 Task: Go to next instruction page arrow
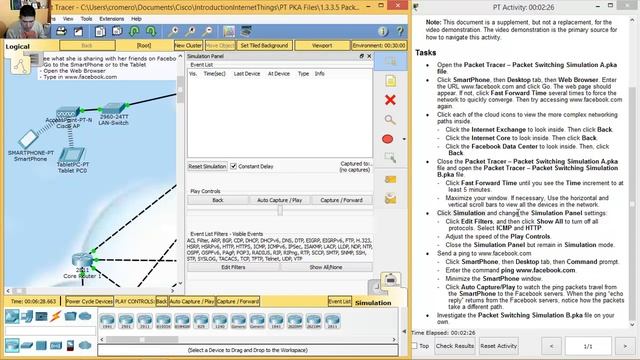(625, 346)
